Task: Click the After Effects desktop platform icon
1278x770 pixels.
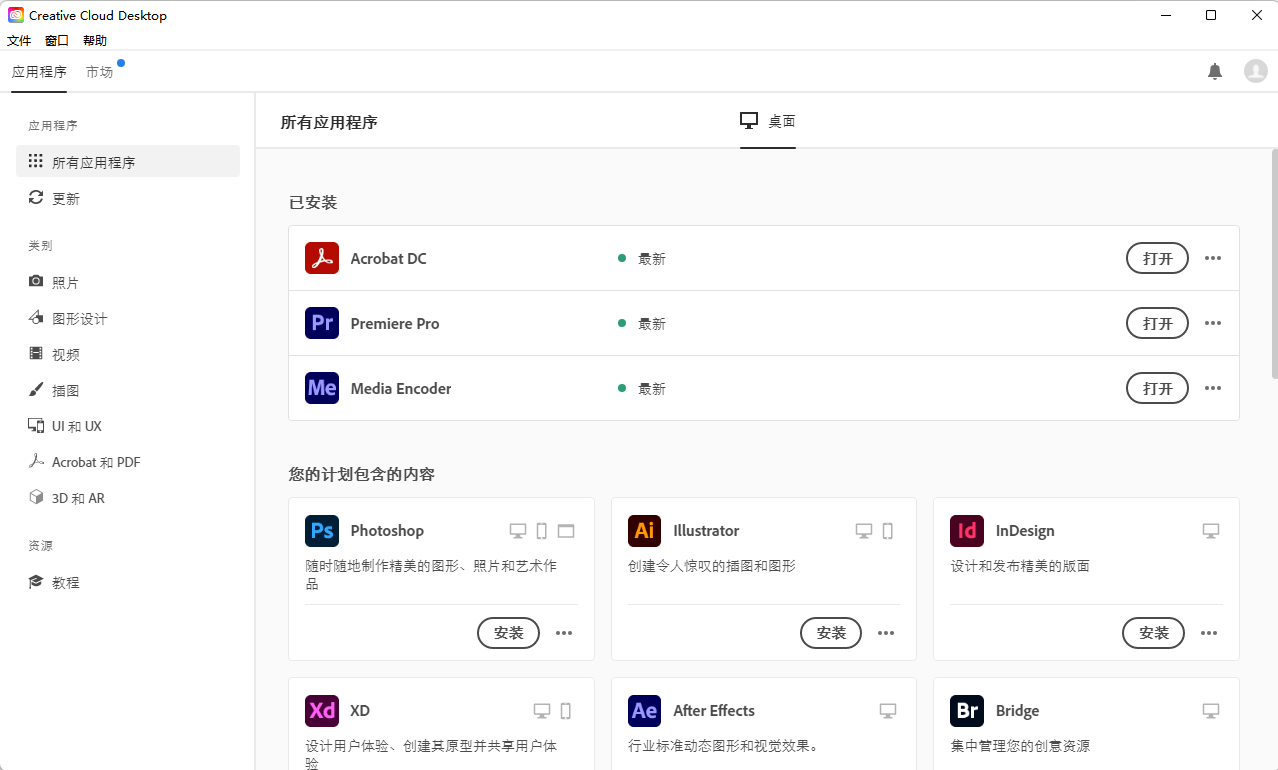Action: (x=888, y=711)
